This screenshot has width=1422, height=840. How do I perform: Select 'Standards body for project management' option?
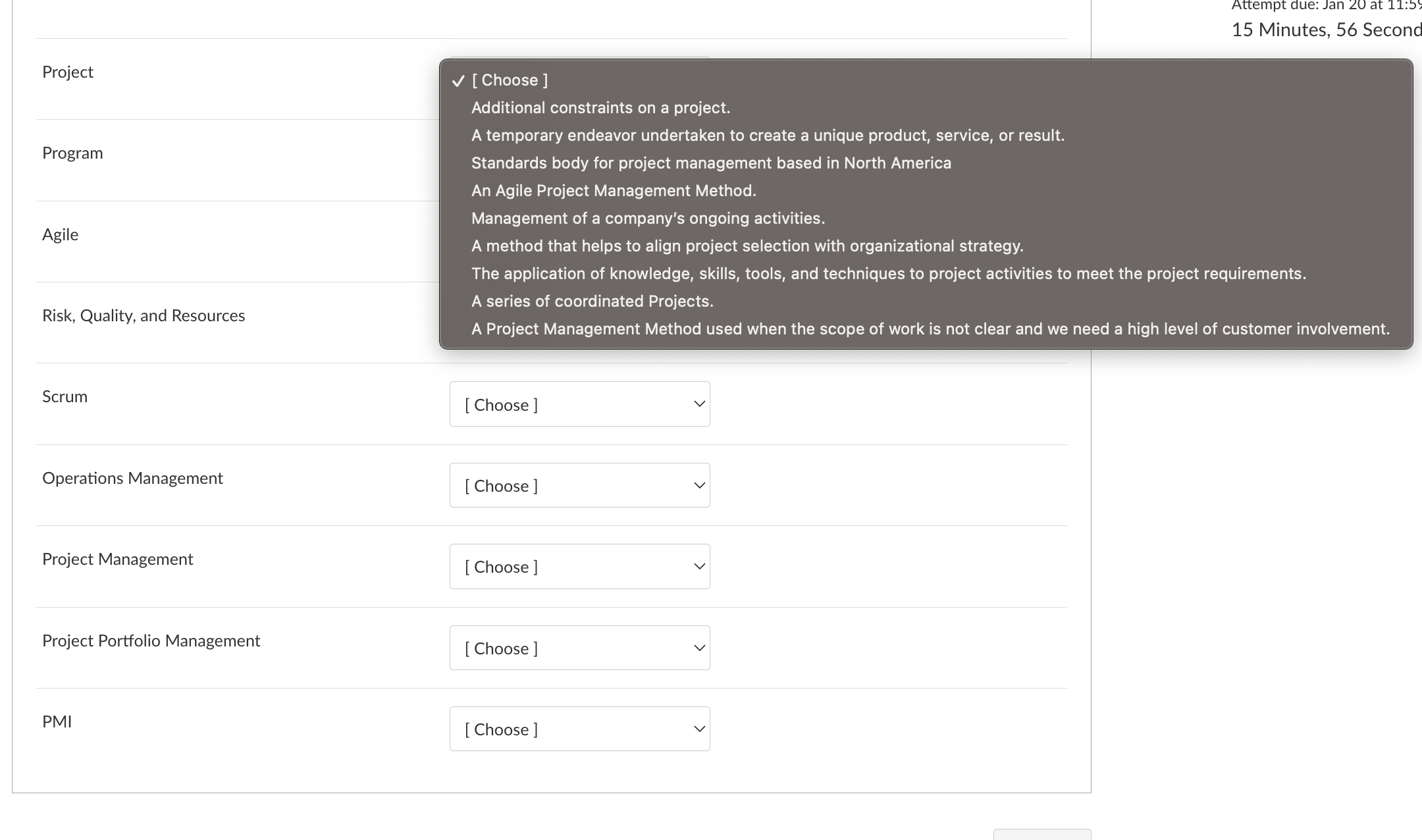711,163
